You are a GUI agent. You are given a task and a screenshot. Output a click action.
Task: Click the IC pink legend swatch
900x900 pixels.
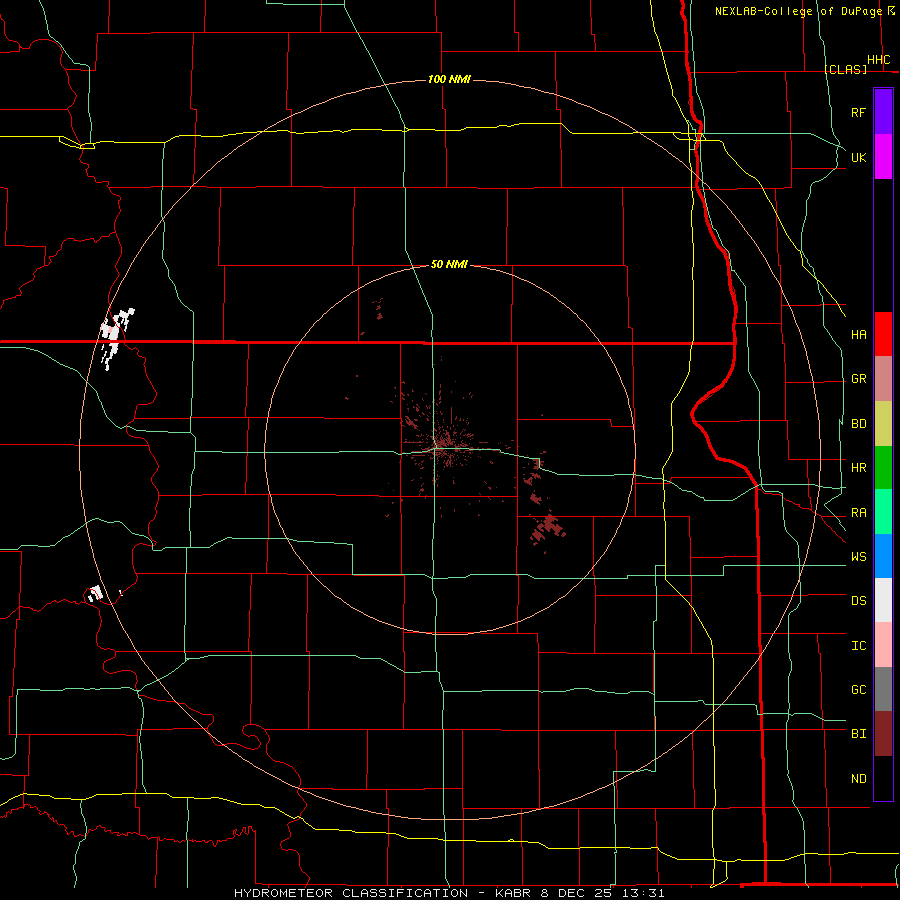pyautogui.click(x=883, y=645)
